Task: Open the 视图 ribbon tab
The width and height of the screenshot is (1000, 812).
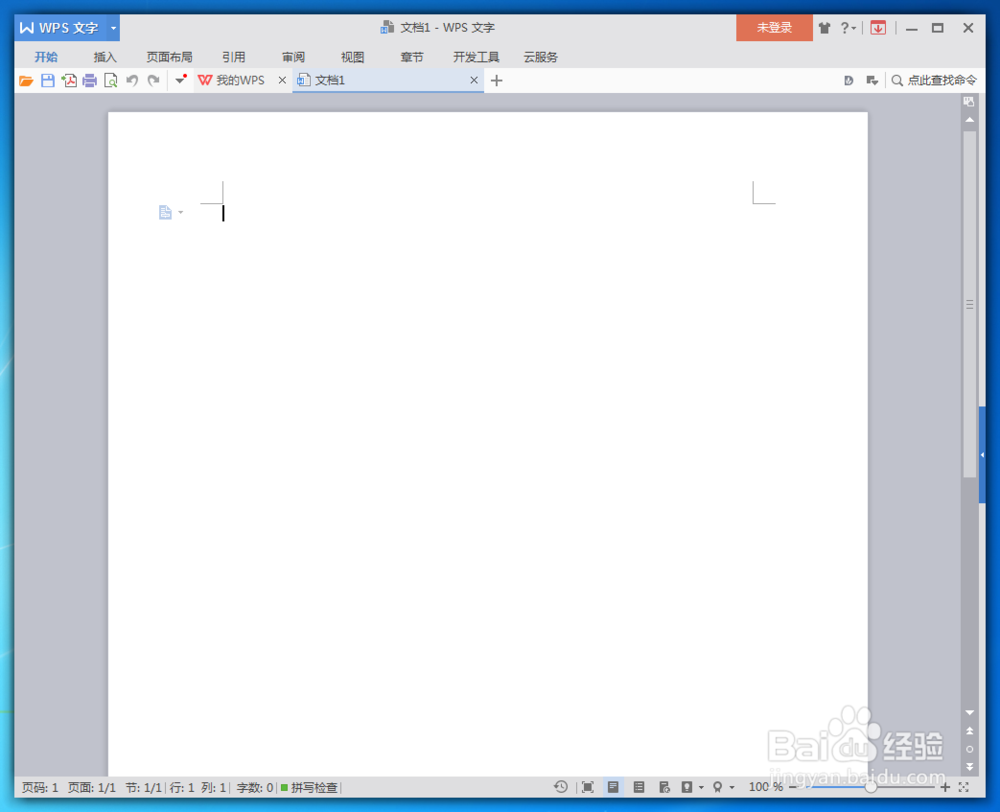Action: (x=353, y=57)
